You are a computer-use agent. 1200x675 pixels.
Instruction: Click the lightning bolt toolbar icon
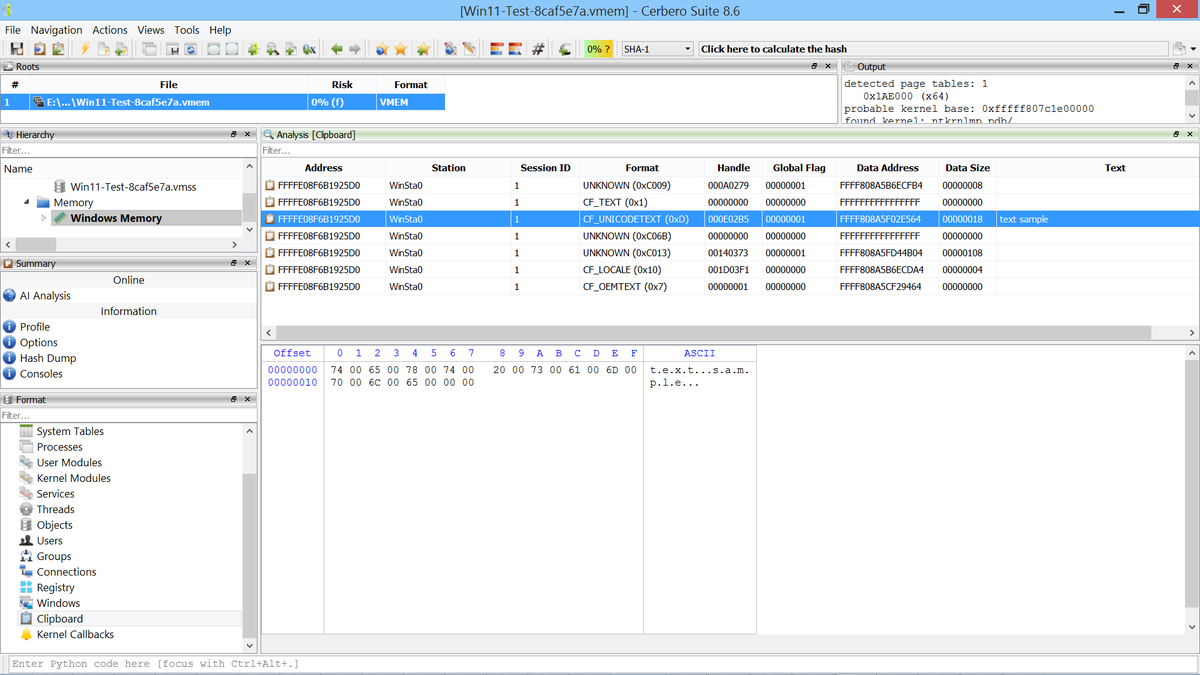click(85, 49)
